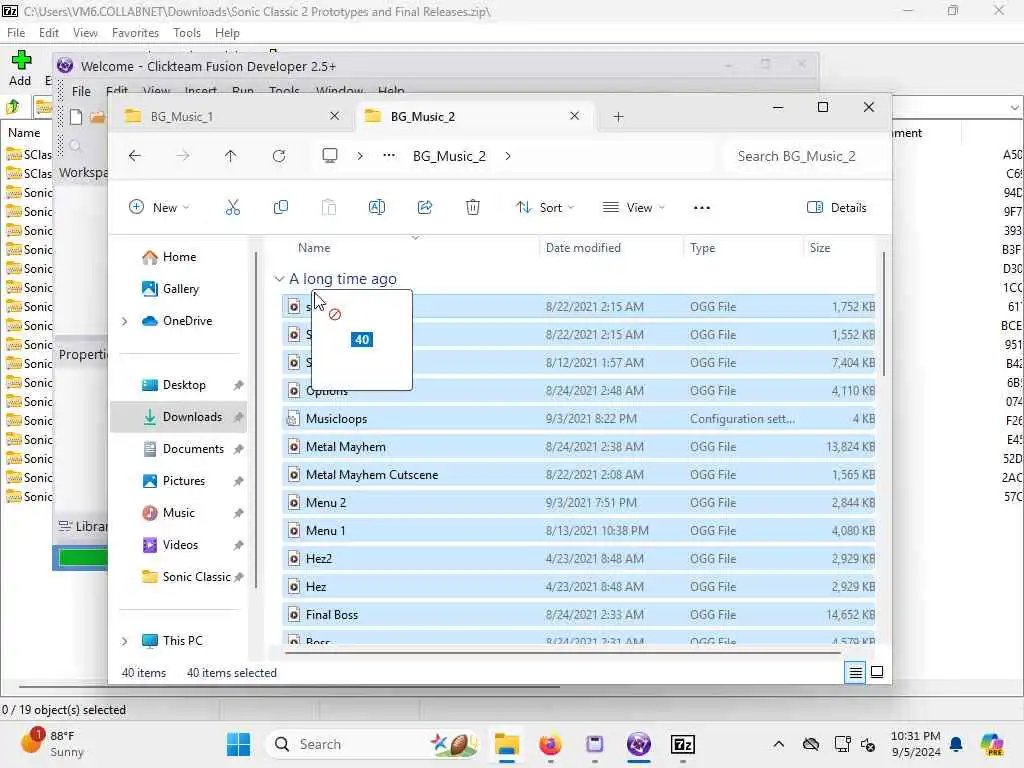
Task: Click the green Add plus icon in 7-Zip
Action: click(x=21, y=60)
